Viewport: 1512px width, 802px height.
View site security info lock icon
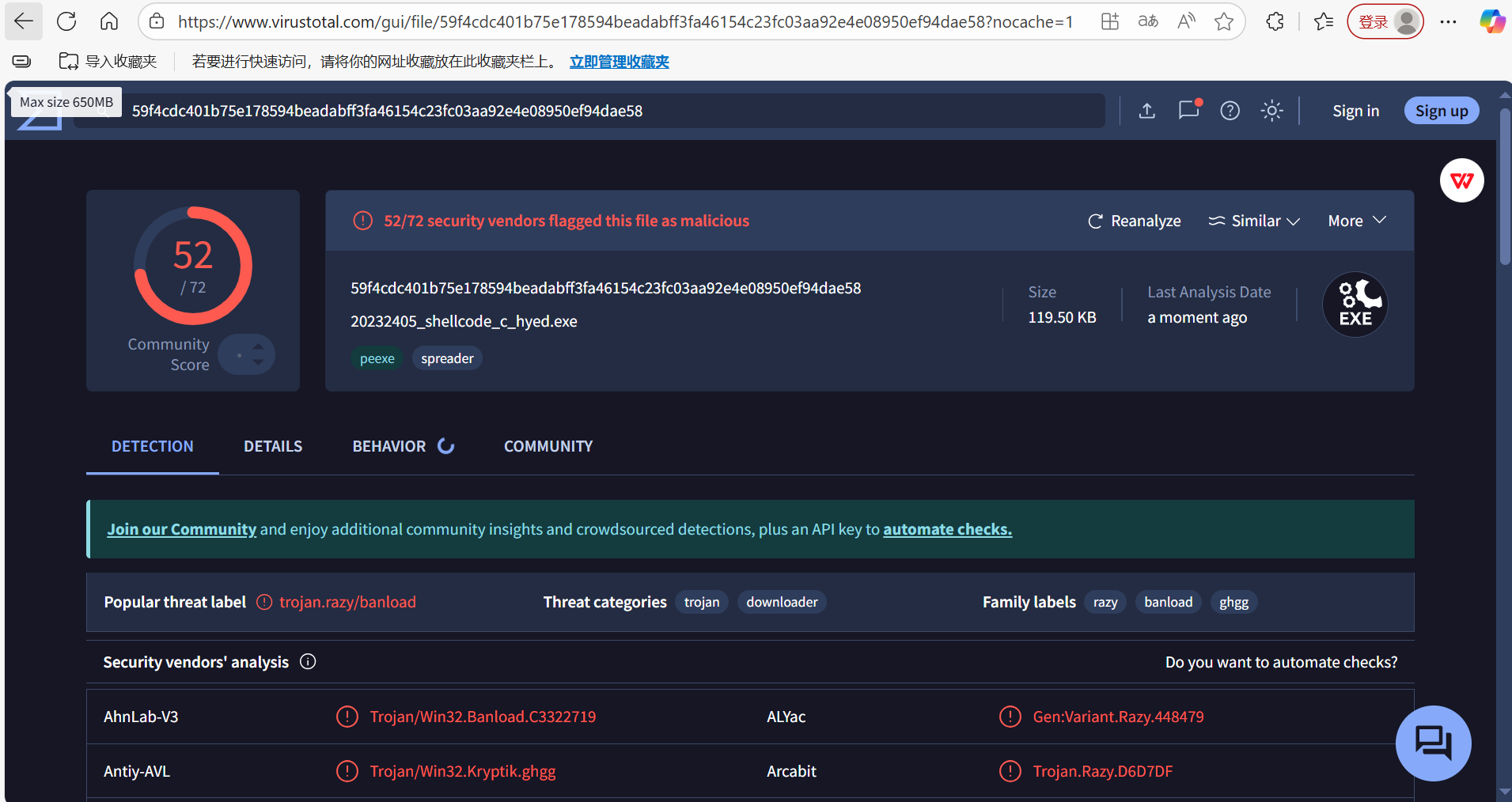pyautogui.click(x=157, y=21)
